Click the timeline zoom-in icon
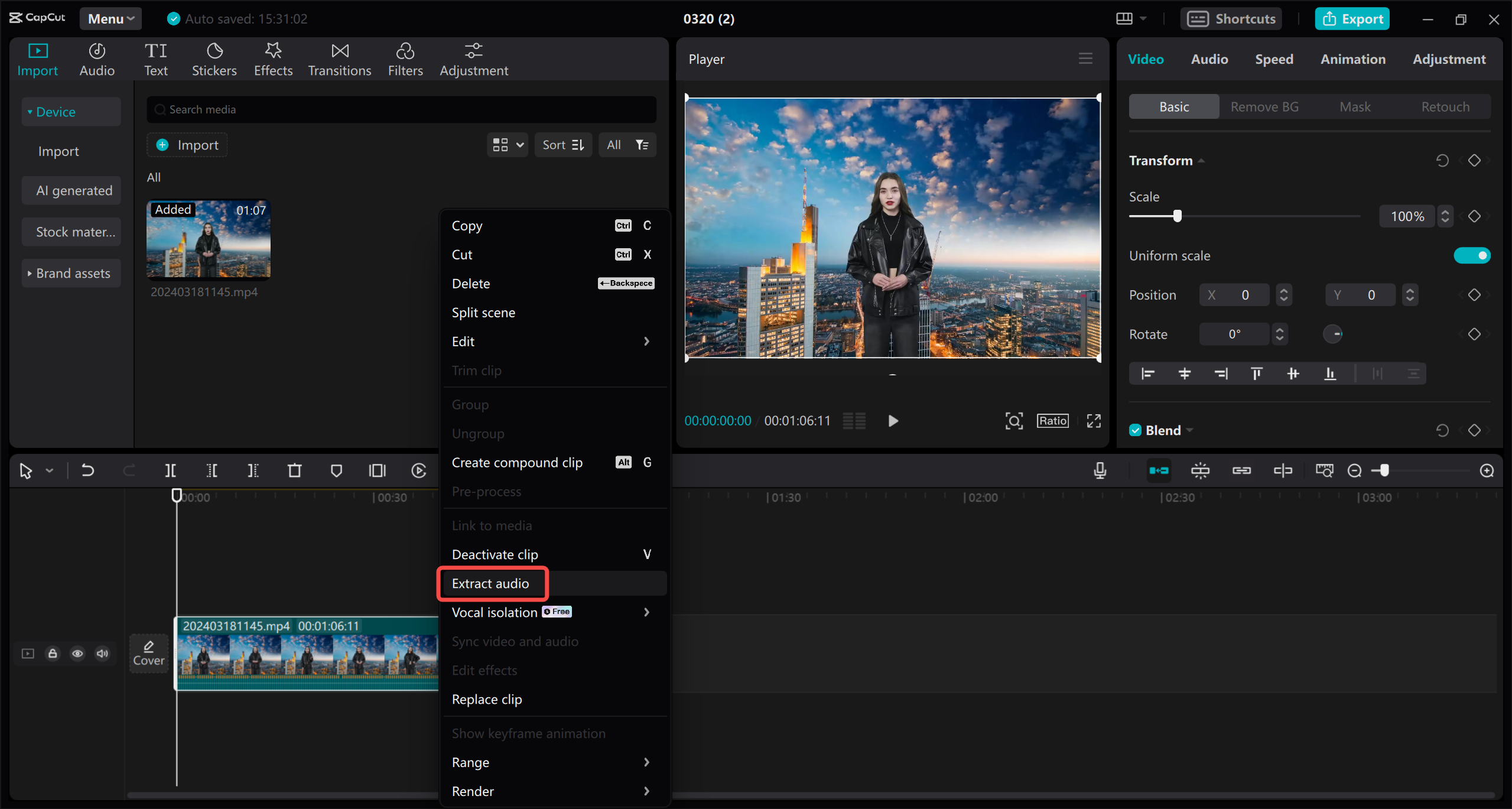The height and width of the screenshot is (809, 1512). pos(1487,470)
